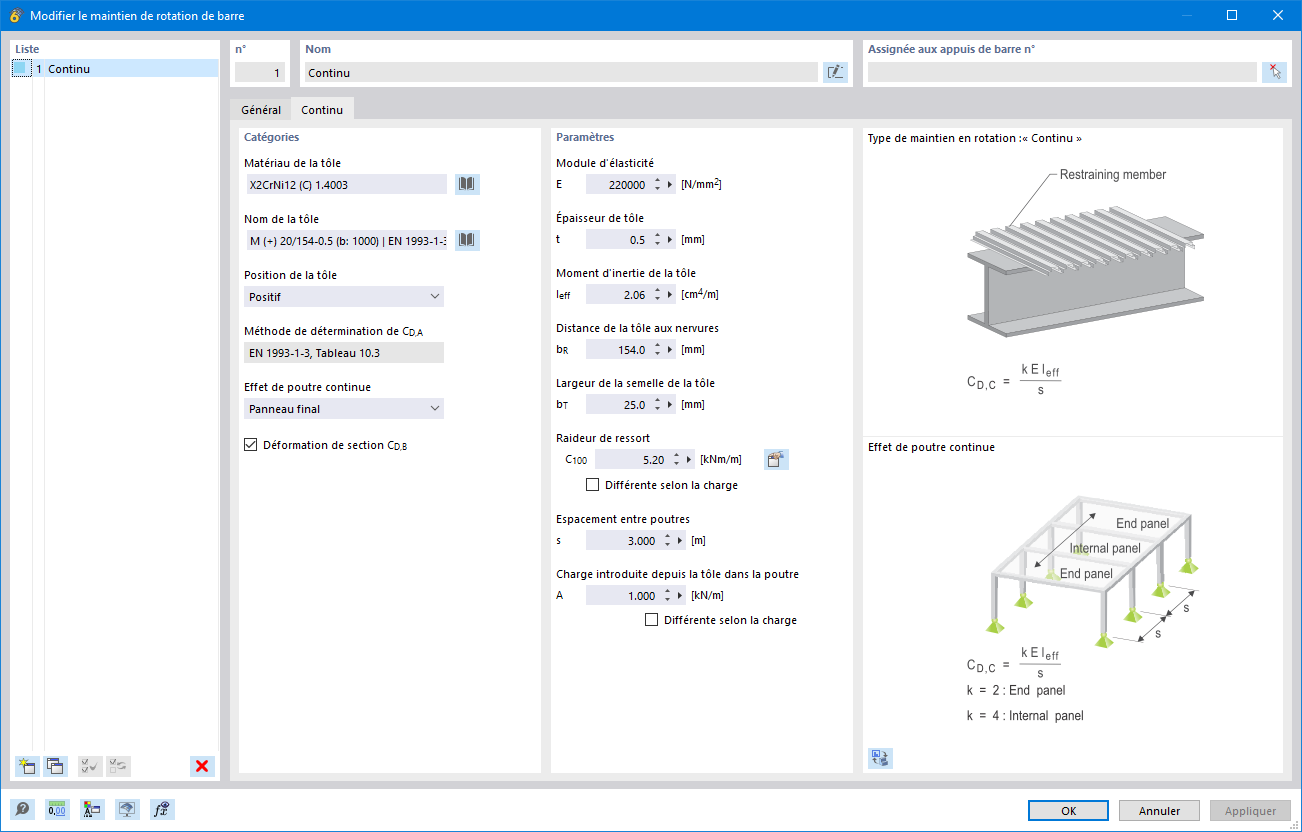The width and height of the screenshot is (1302, 832).
Task: Maximize the dialog window
Action: tap(1232, 15)
